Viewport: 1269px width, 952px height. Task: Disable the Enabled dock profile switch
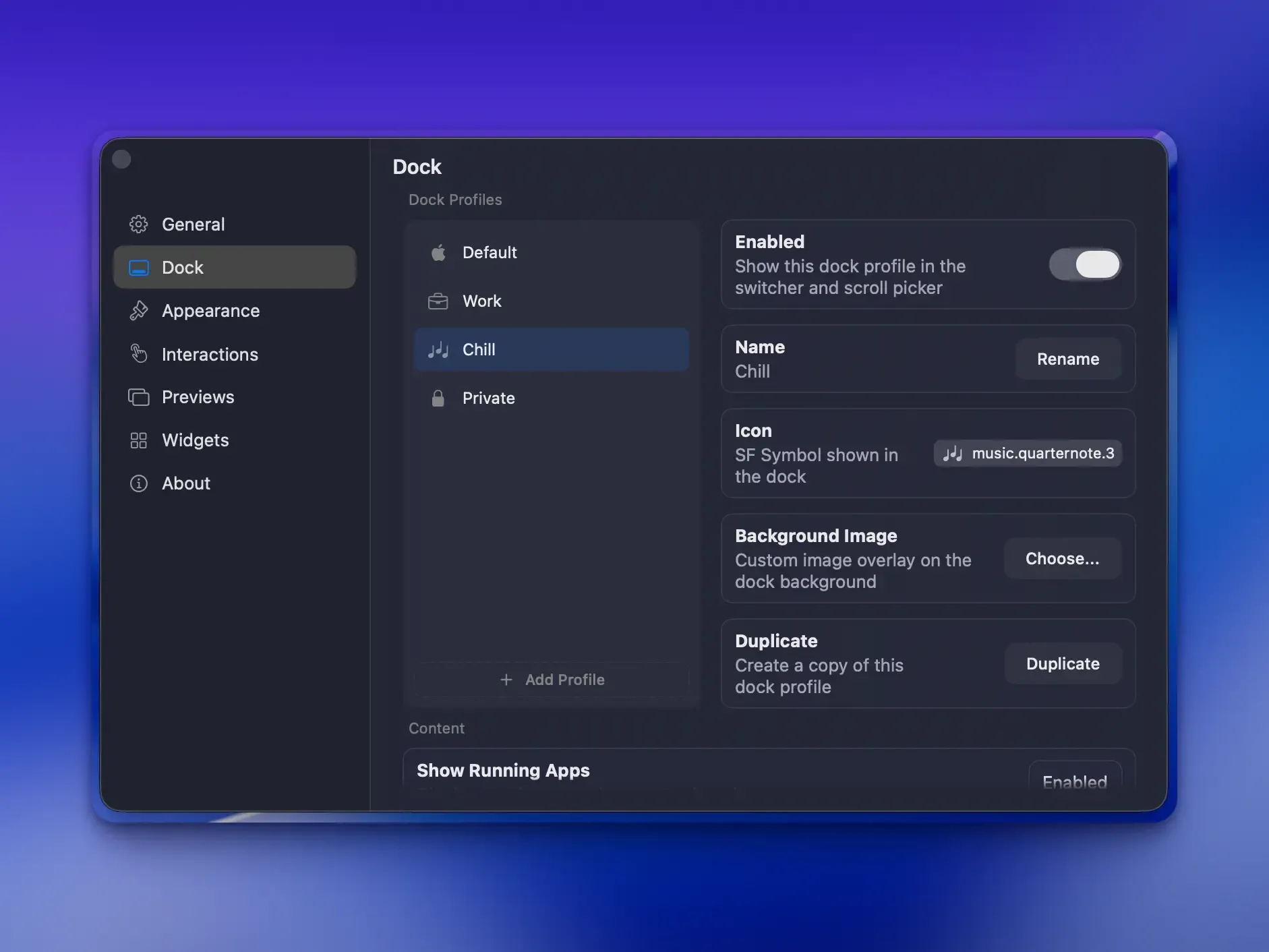(x=1084, y=264)
